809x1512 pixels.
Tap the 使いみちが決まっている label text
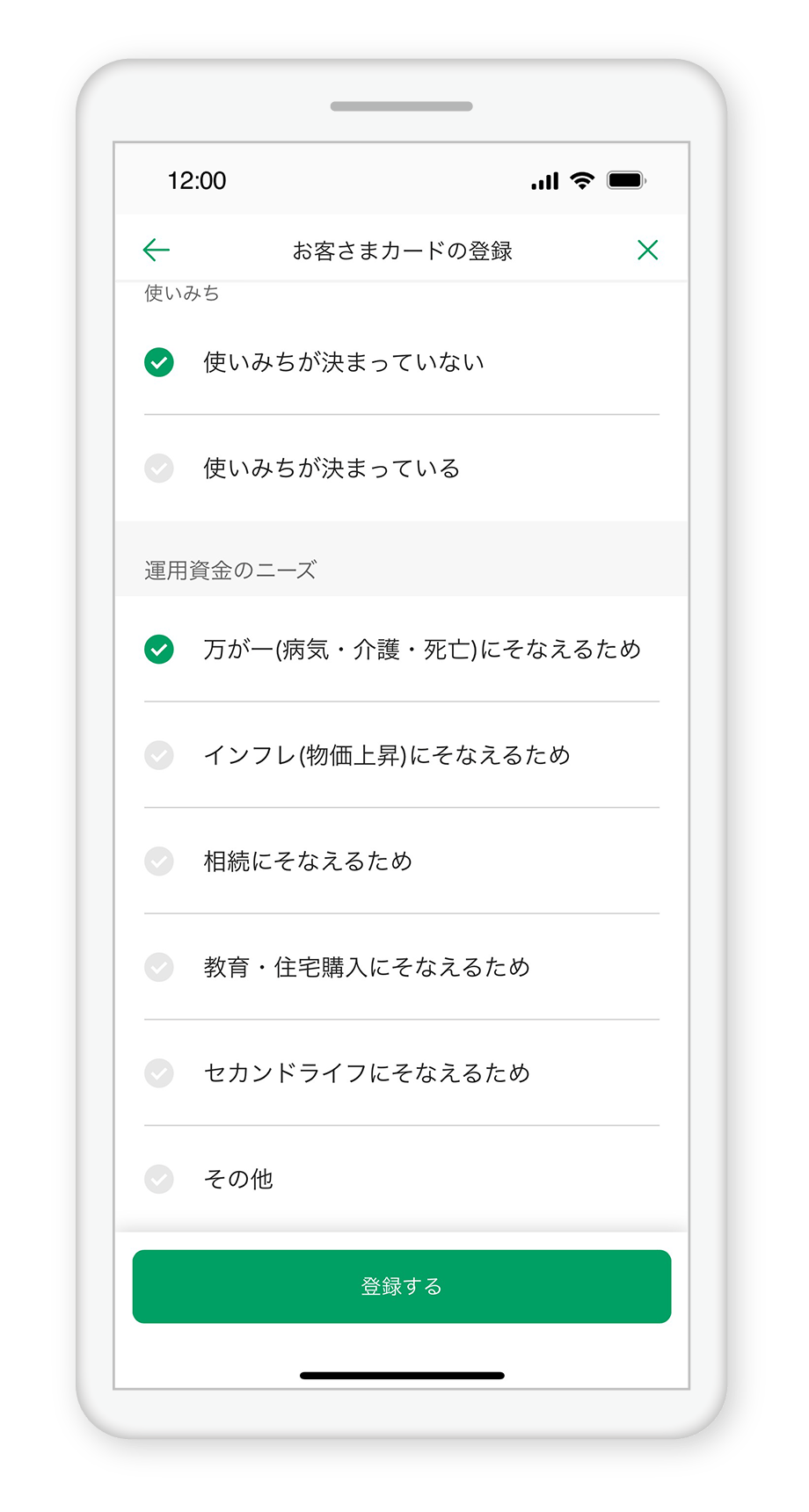click(x=332, y=468)
